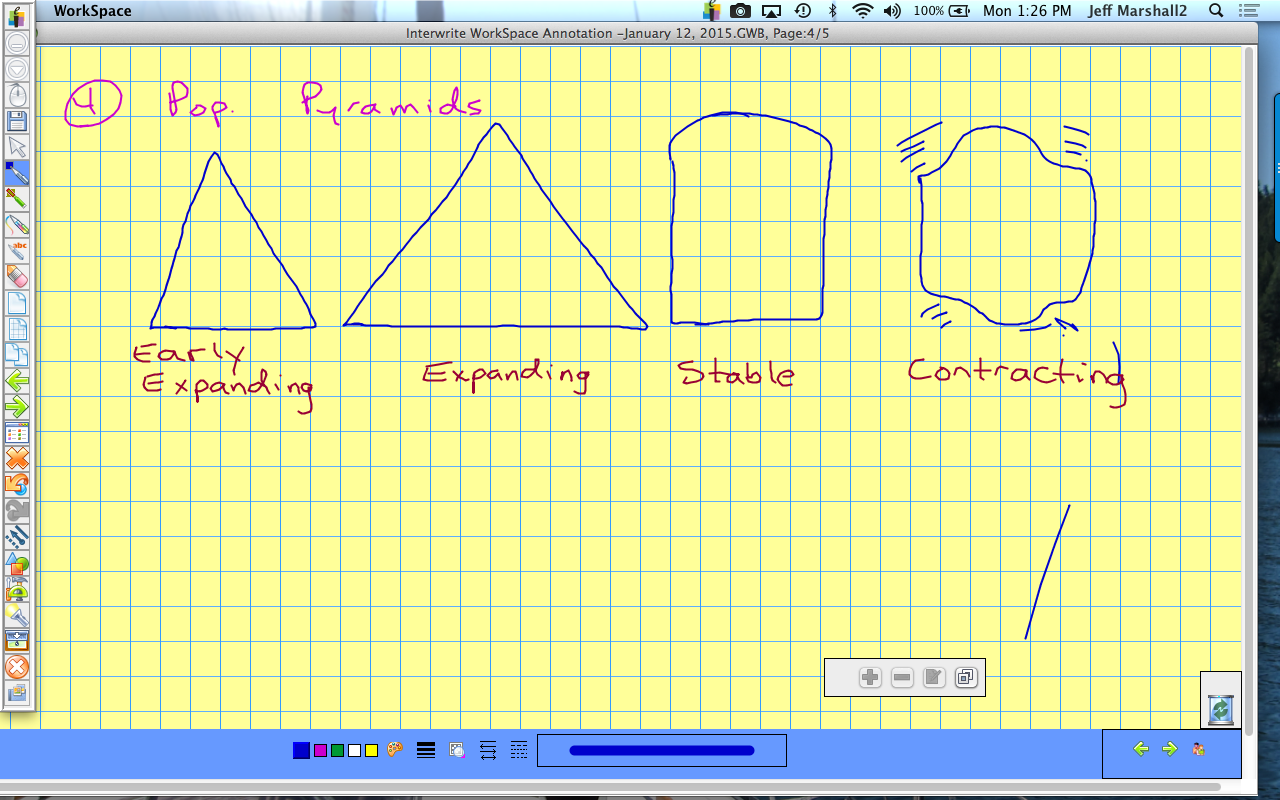1280x800 pixels.
Task: Click the Mon 1:26 PM clock
Action: point(1027,11)
